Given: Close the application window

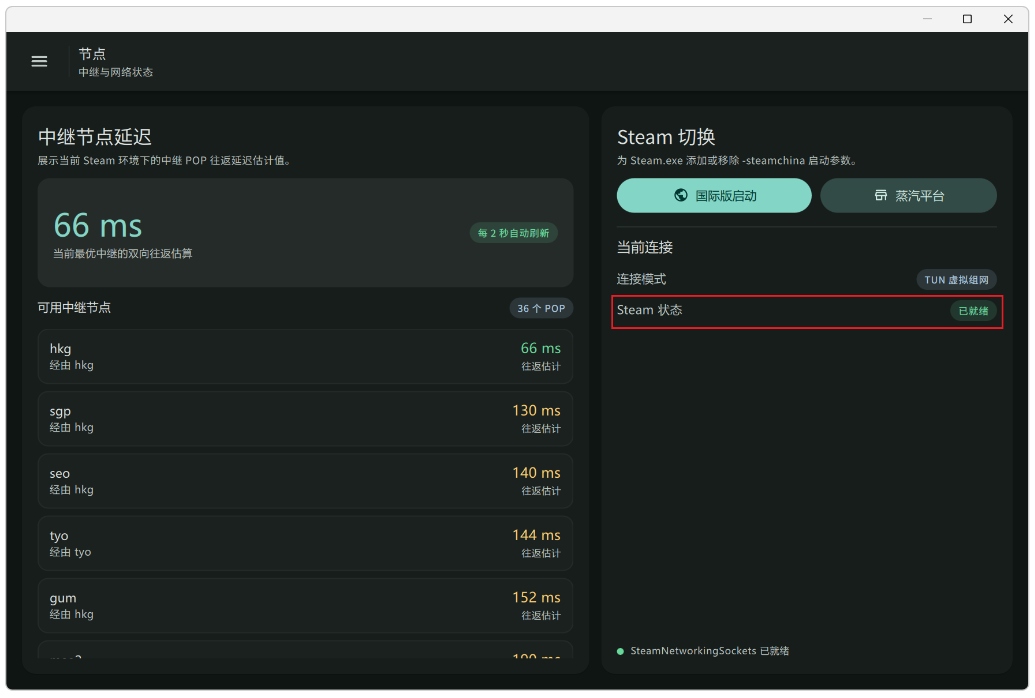Looking at the screenshot, I should pyautogui.click(x=1008, y=19).
